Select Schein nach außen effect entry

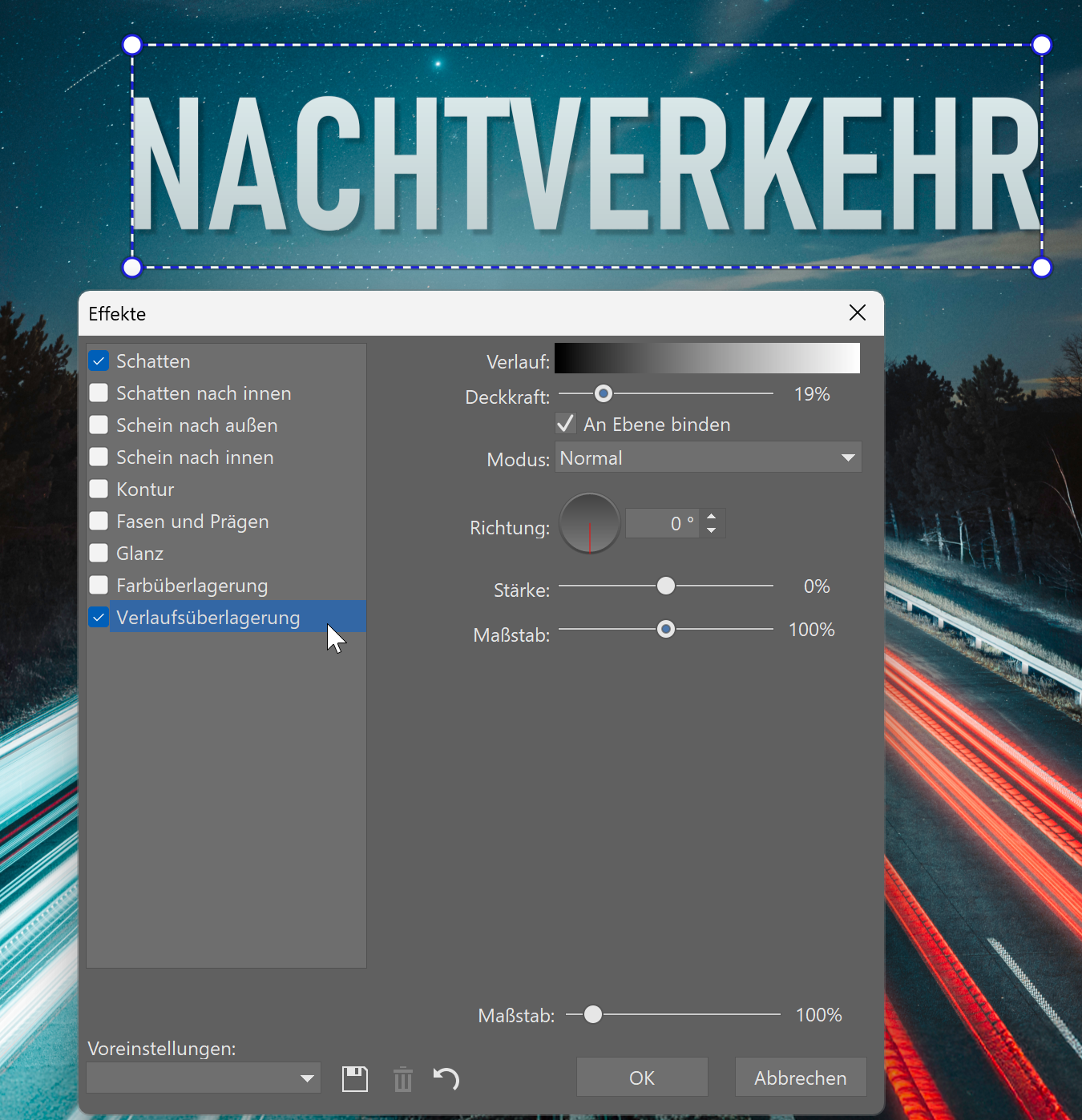tap(196, 425)
